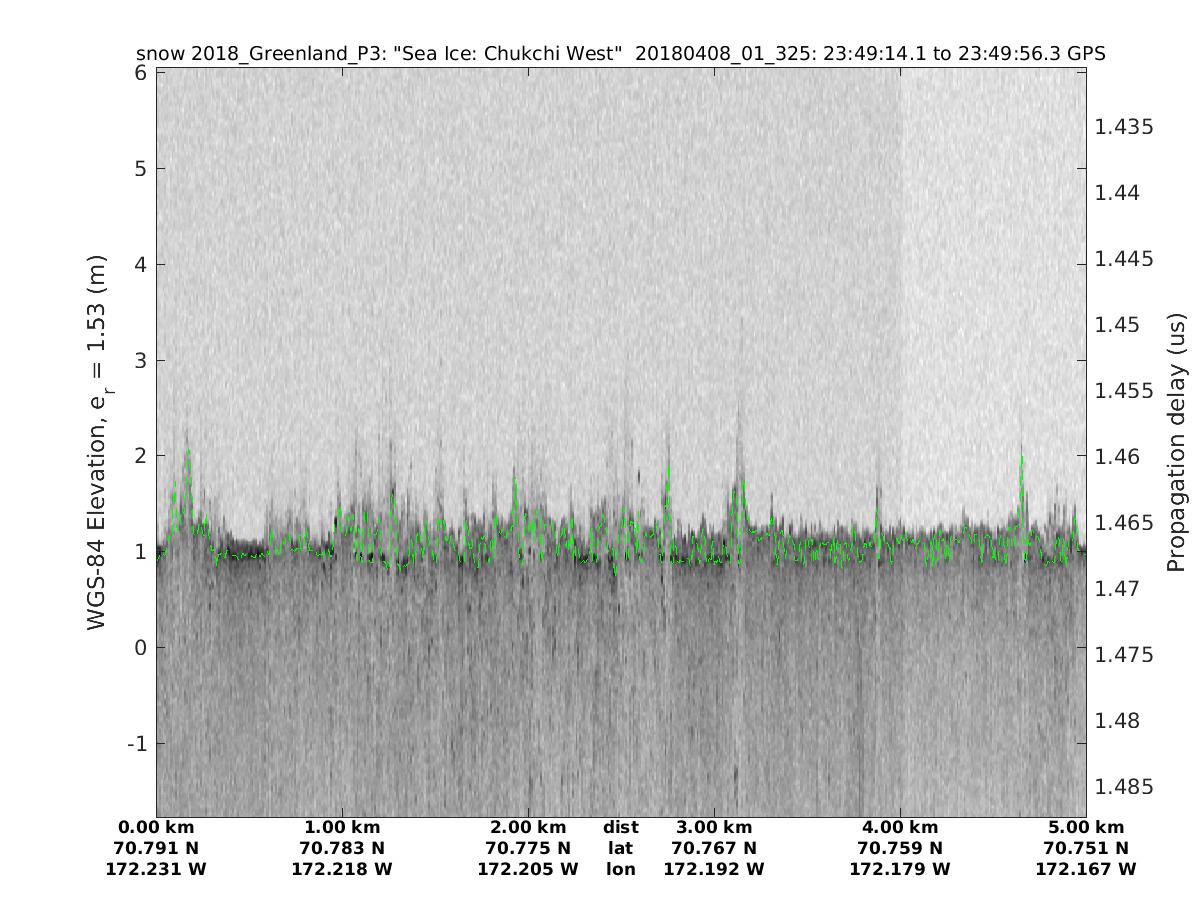The height and width of the screenshot is (900, 1200).
Task: Click the plot title text at top
Action: 620,54
